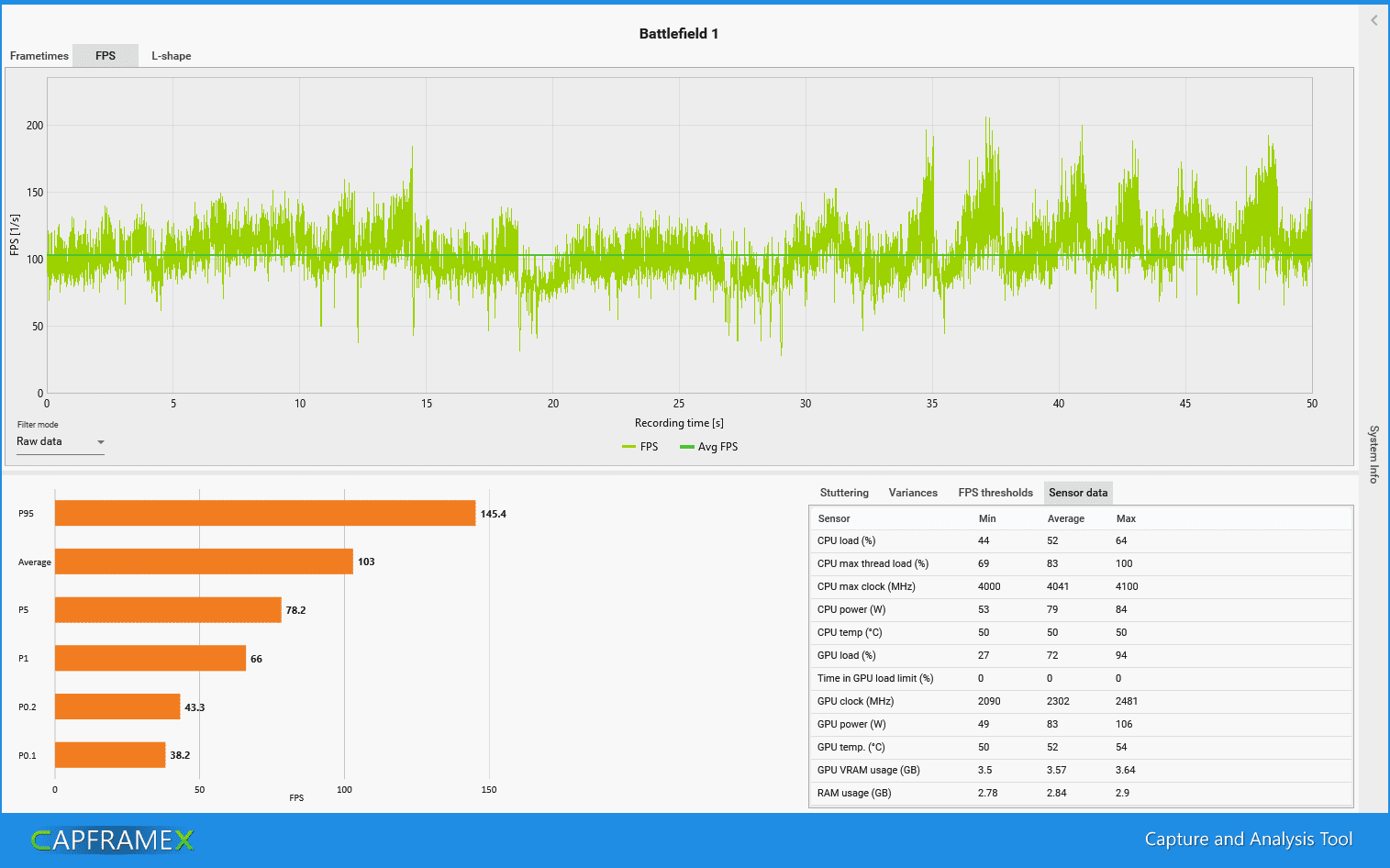
Task: Switch to the Frametimes tab
Action: pos(39,56)
